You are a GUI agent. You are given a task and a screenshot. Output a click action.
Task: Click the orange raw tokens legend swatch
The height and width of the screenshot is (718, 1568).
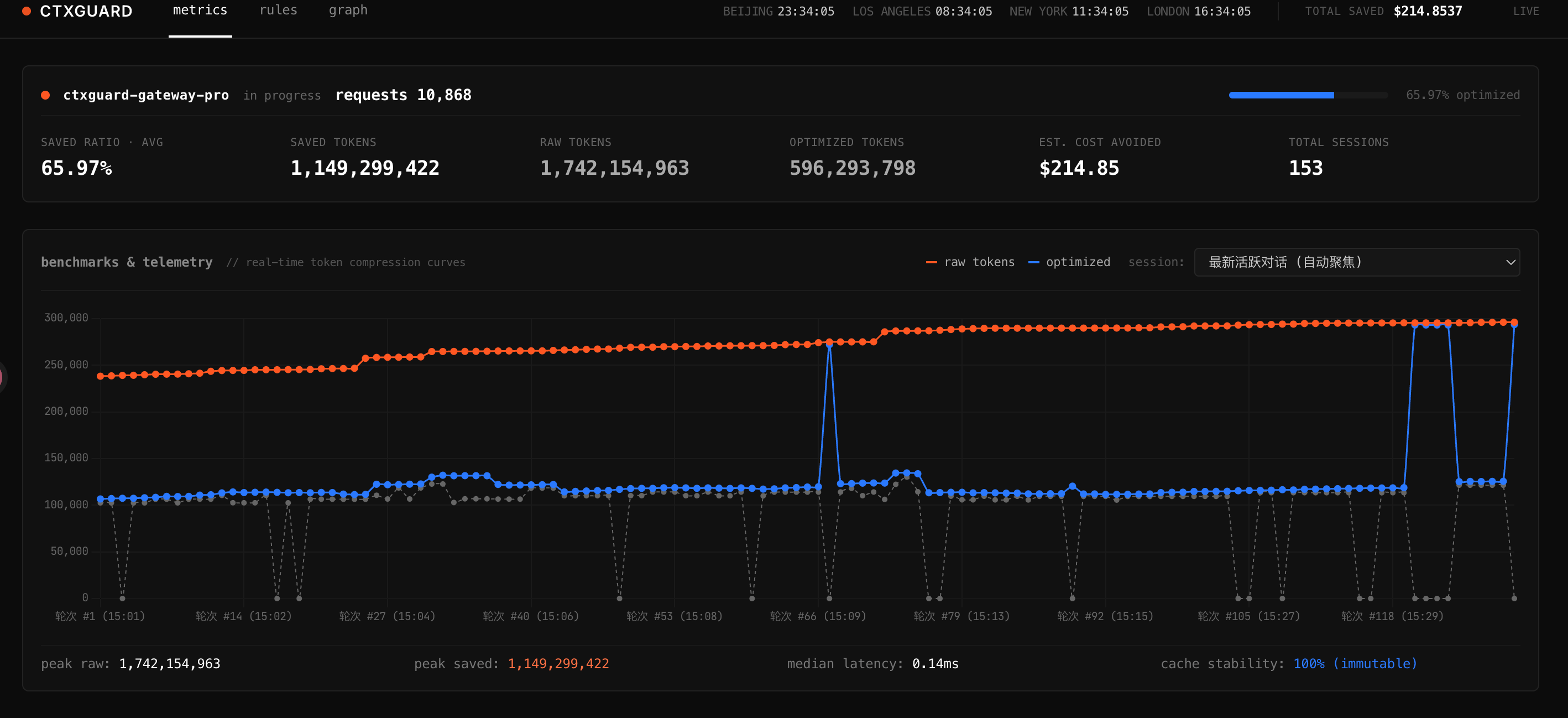[x=931, y=263]
